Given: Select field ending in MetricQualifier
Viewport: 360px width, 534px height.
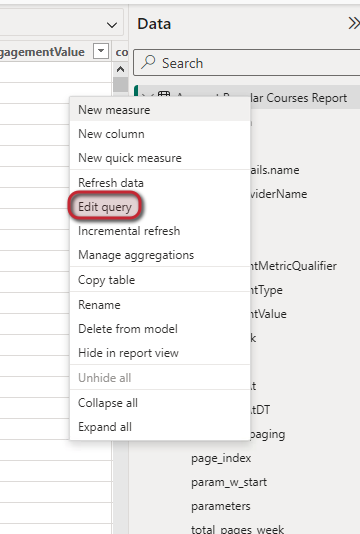Looking at the screenshot, I should 293,266.
